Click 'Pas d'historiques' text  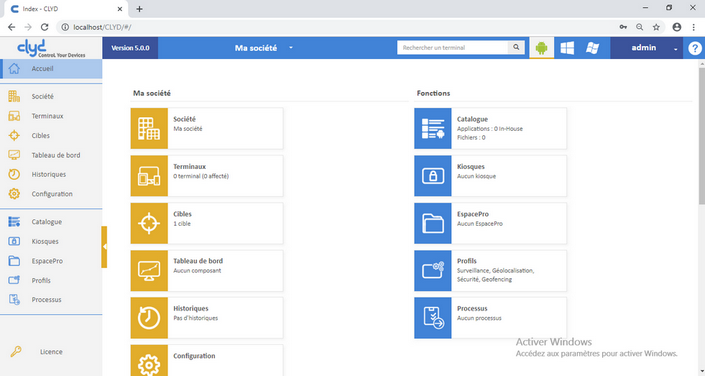point(196,318)
